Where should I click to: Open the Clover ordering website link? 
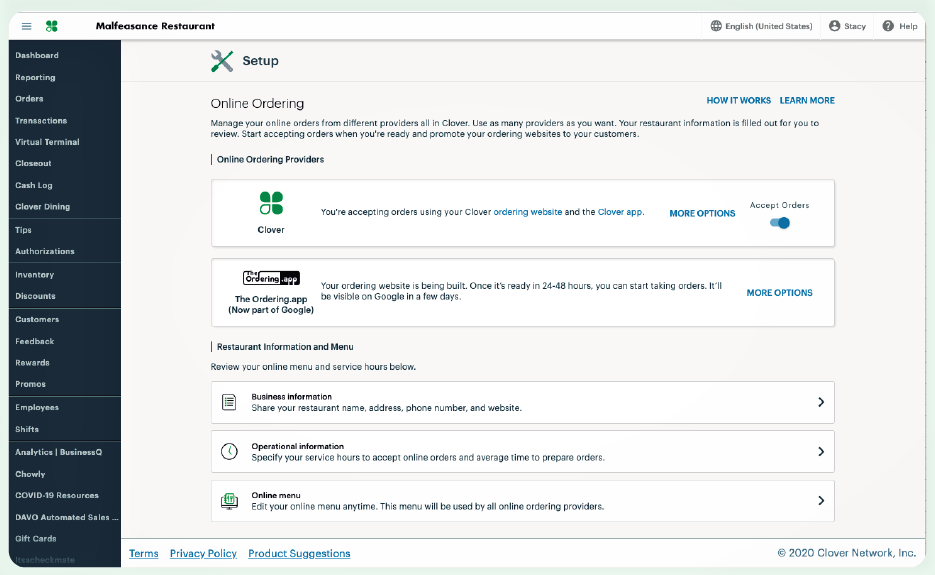[x=528, y=212]
